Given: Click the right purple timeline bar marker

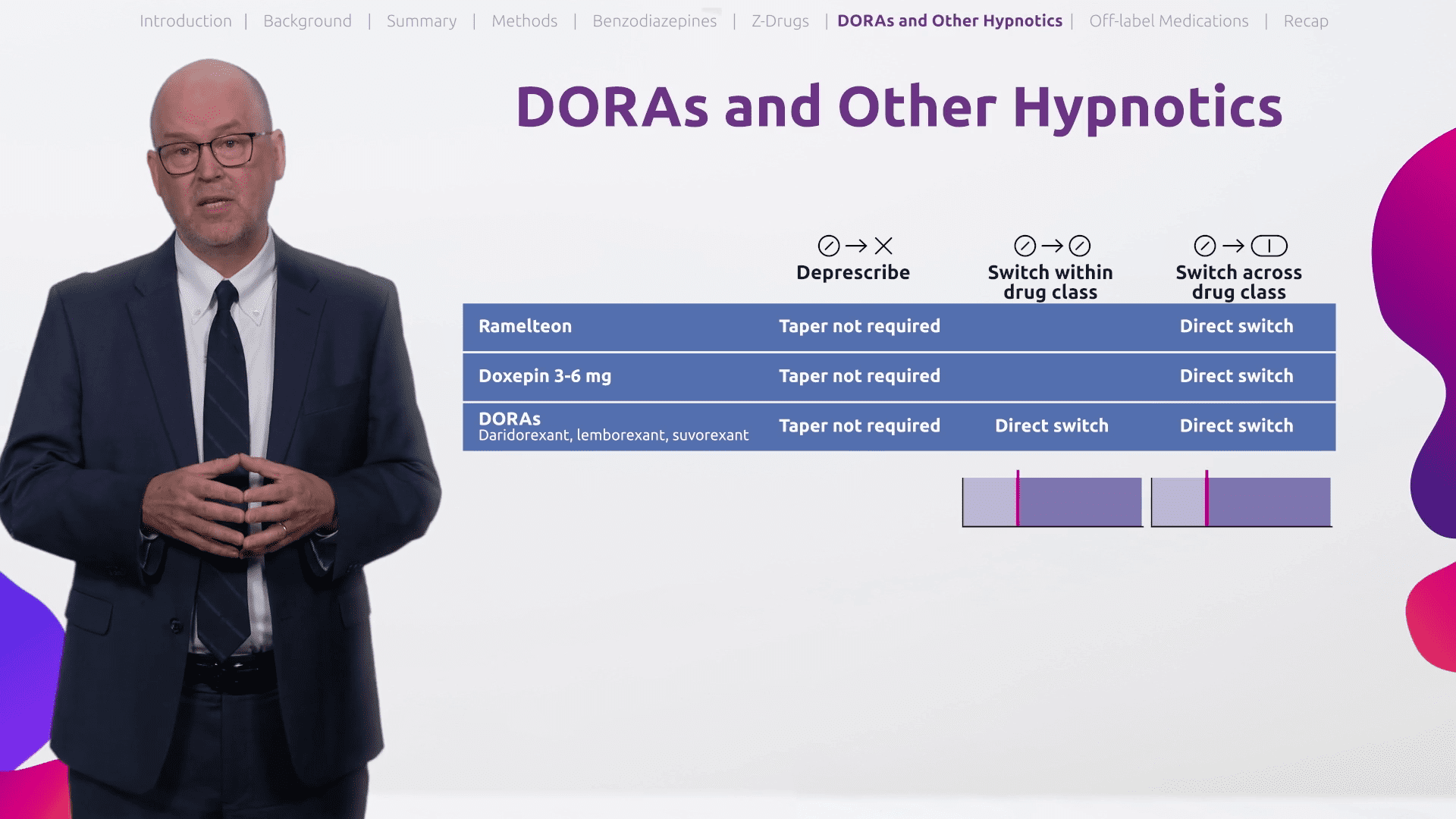Looking at the screenshot, I should 1207,499.
